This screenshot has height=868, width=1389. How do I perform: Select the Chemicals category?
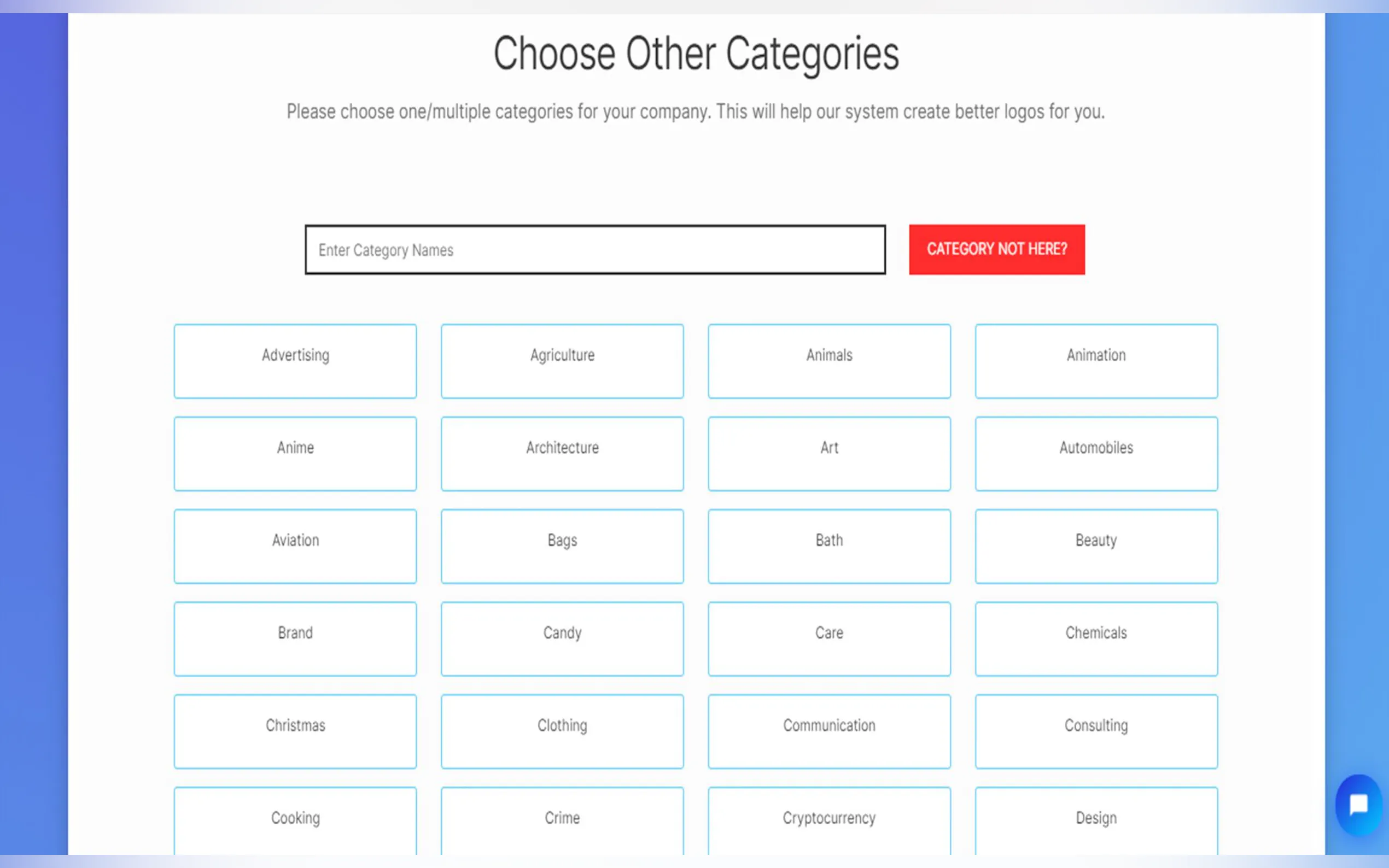click(1095, 638)
